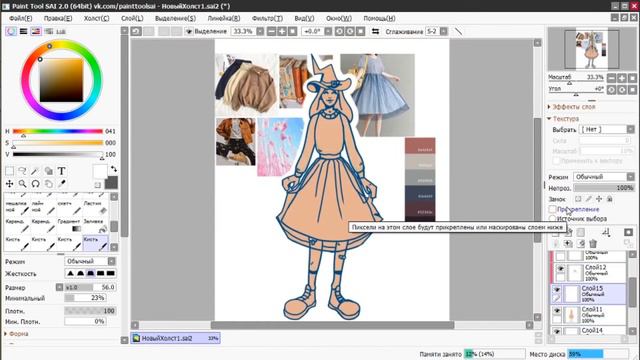Click the navigator preview thumbnail
Viewport: 640px width, 360px height.
point(591,49)
